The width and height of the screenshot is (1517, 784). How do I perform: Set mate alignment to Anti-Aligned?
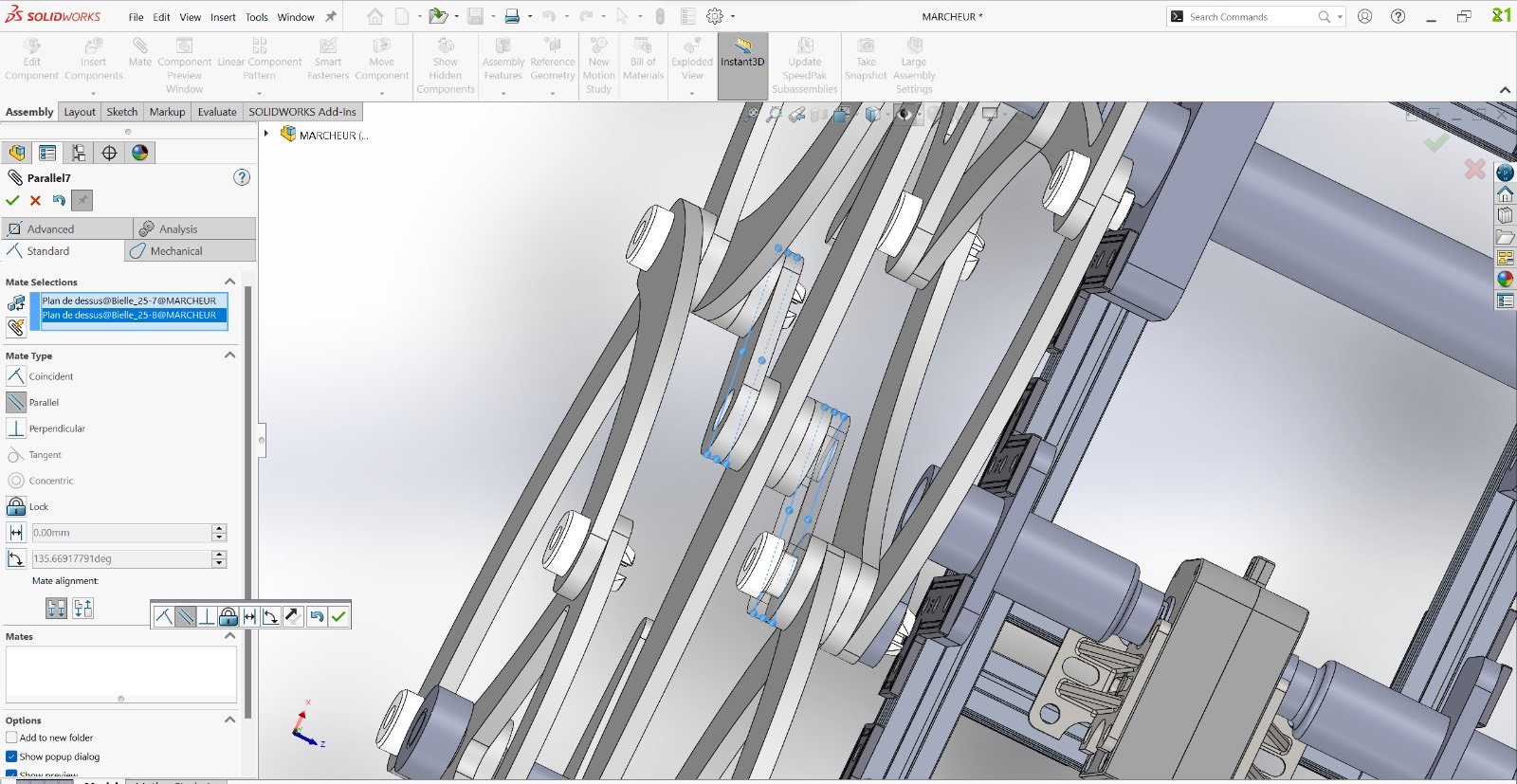83,609
